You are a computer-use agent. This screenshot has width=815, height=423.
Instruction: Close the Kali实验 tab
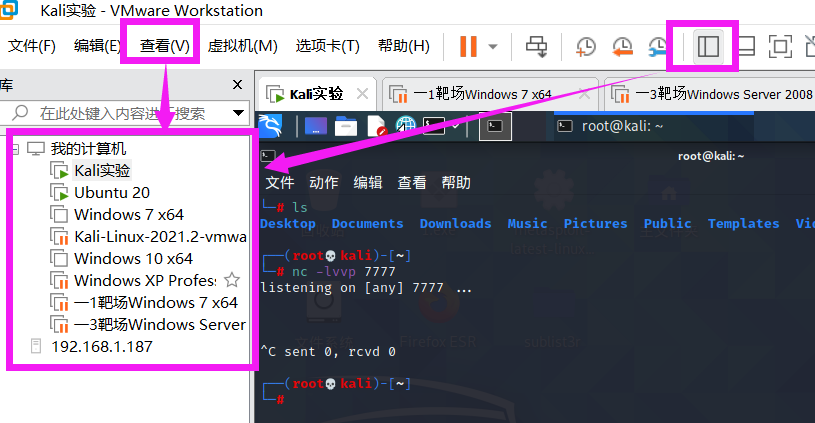(362, 94)
